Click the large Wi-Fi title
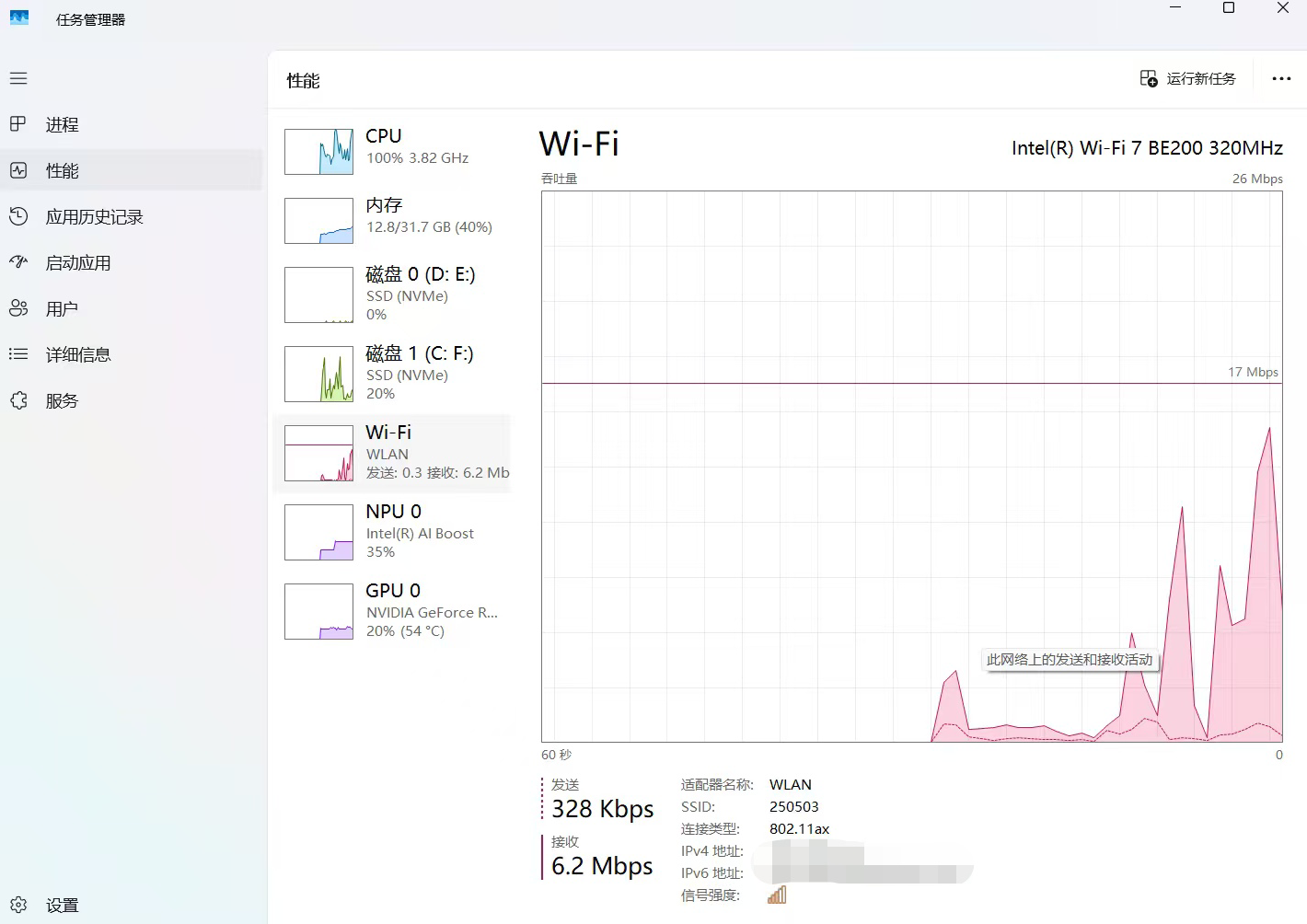The width and height of the screenshot is (1307, 924). 579,144
